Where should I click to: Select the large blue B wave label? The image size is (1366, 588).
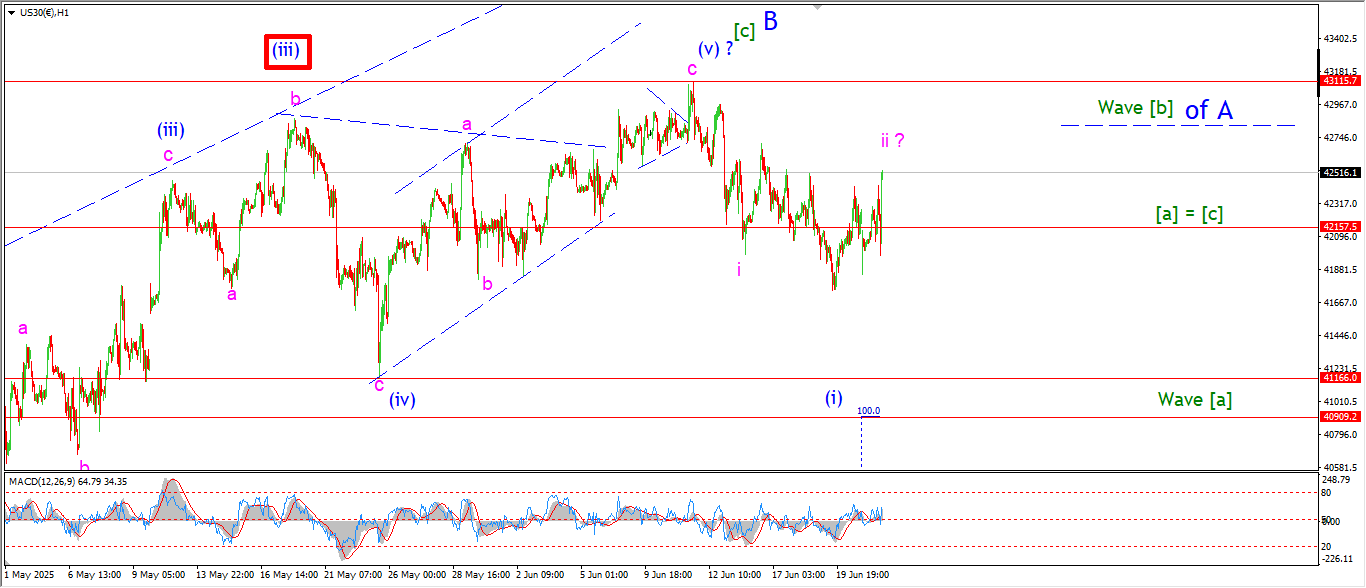click(x=770, y=22)
